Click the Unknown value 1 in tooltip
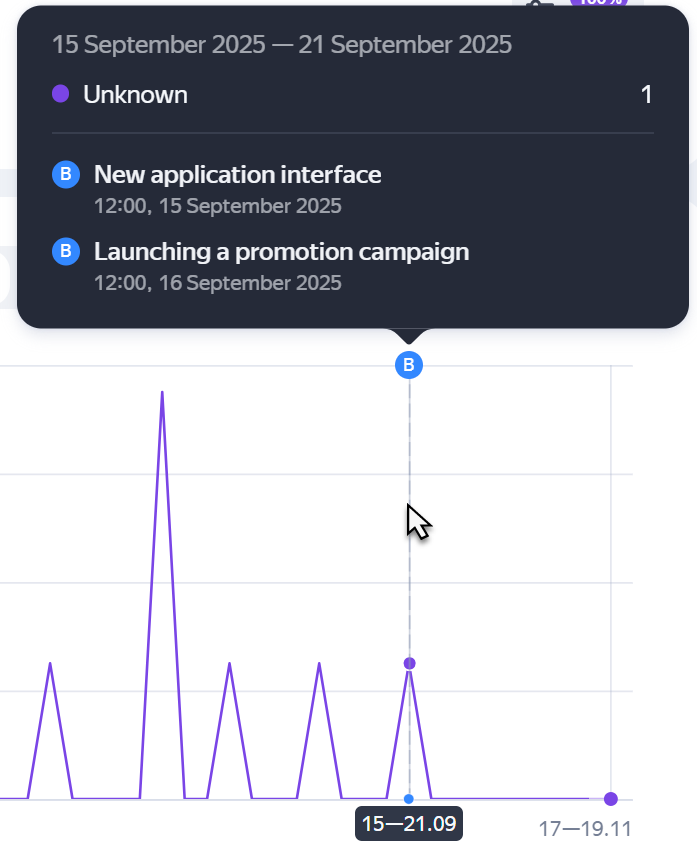The height and width of the screenshot is (868, 697). click(x=646, y=95)
